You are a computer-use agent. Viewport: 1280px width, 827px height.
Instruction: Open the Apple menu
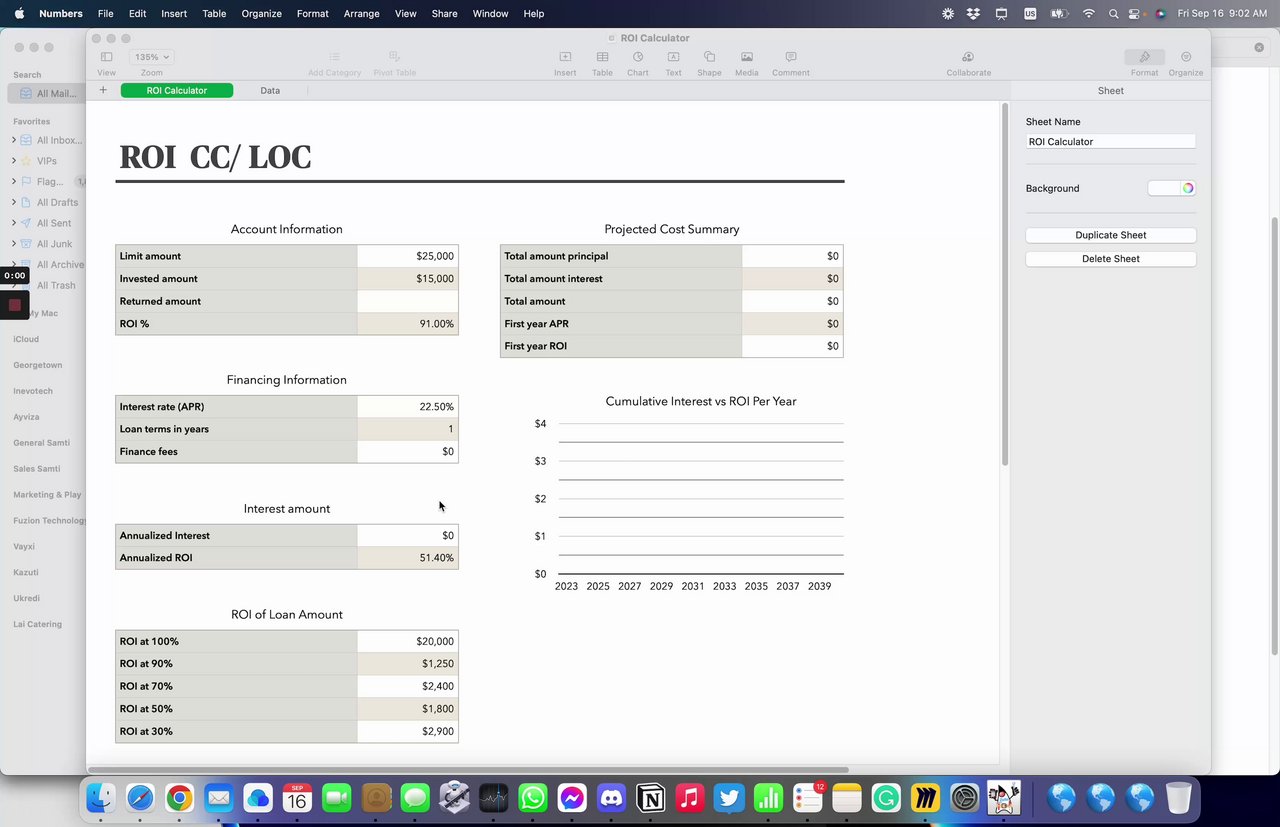[x=19, y=14]
